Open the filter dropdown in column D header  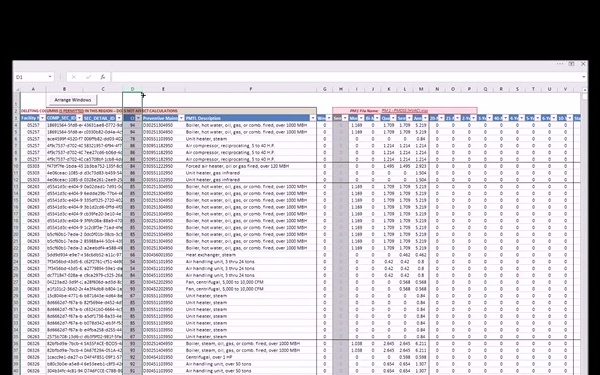(x=139, y=118)
